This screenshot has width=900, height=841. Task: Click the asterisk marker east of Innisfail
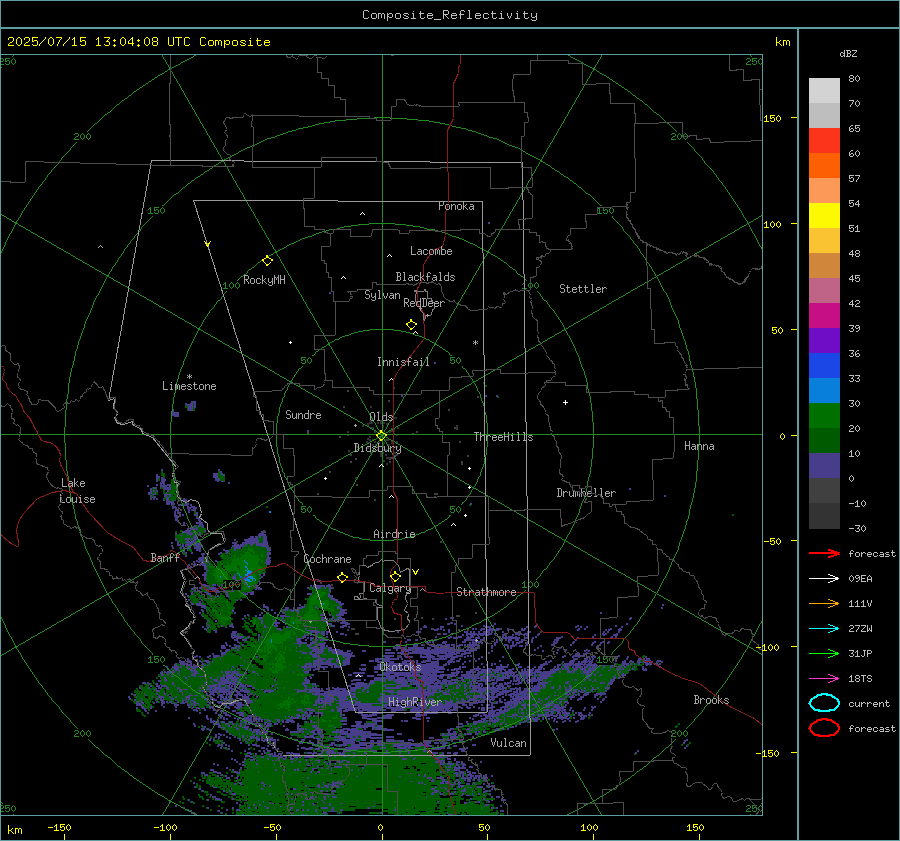pos(475,343)
